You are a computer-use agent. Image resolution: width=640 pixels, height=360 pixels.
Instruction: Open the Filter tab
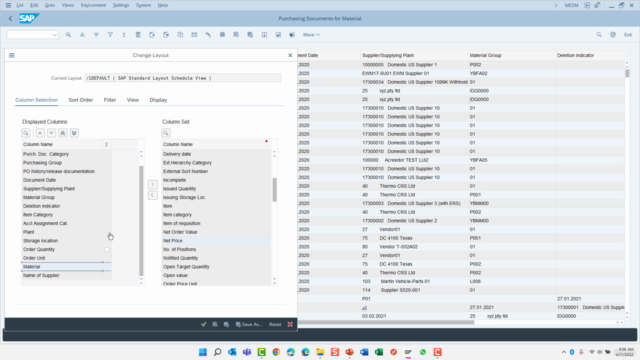(110, 100)
